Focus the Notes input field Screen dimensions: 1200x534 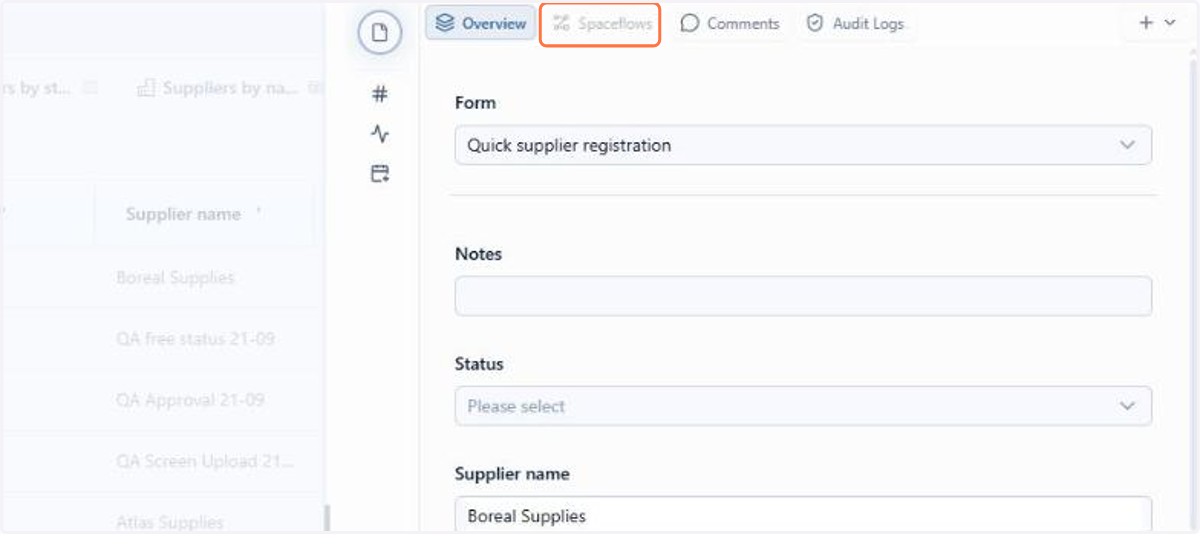click(803, 297)
